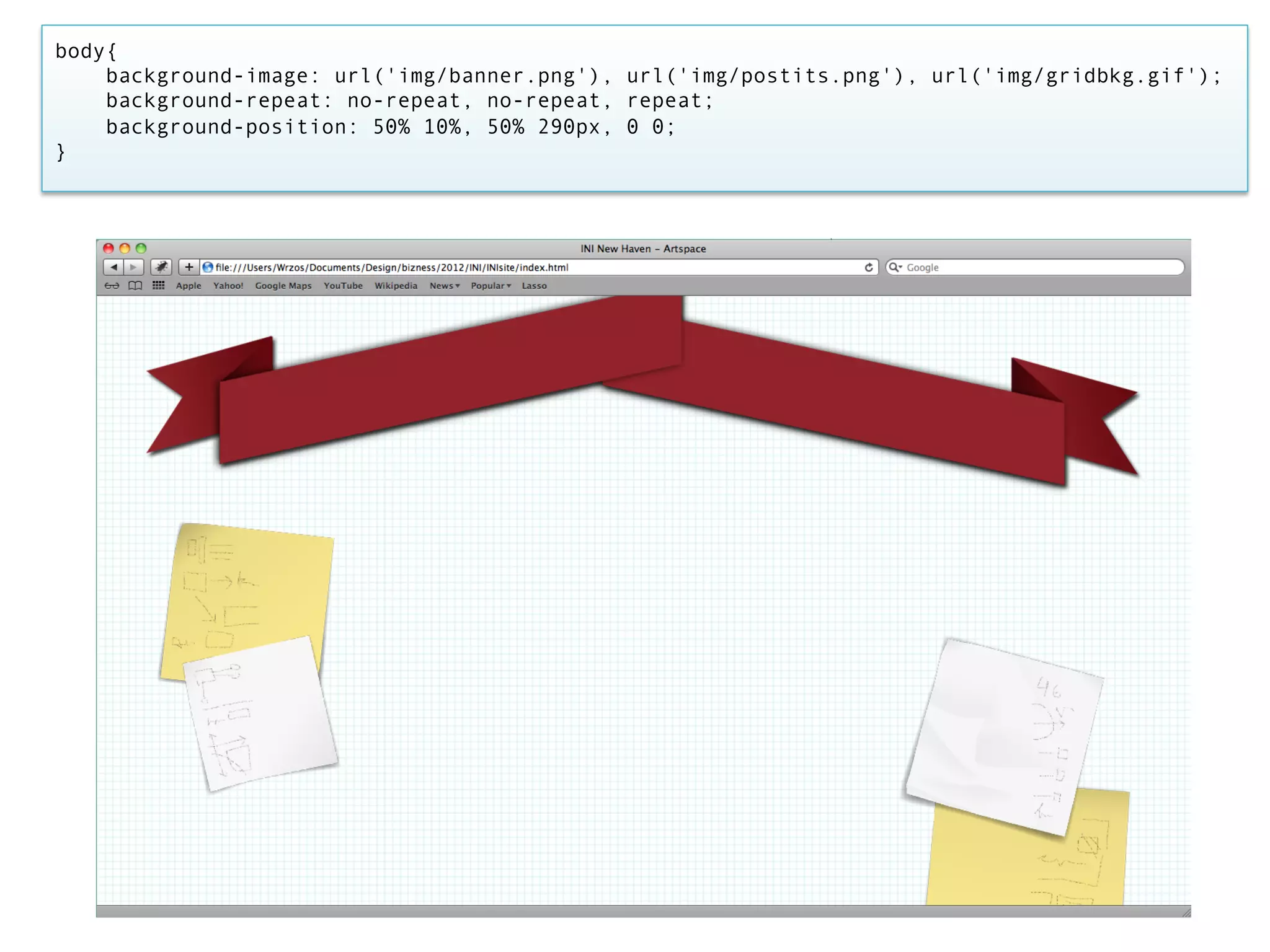Go to the YouTube bookmark
This screenshot has height=952, width=1270.
coord(343,286)
